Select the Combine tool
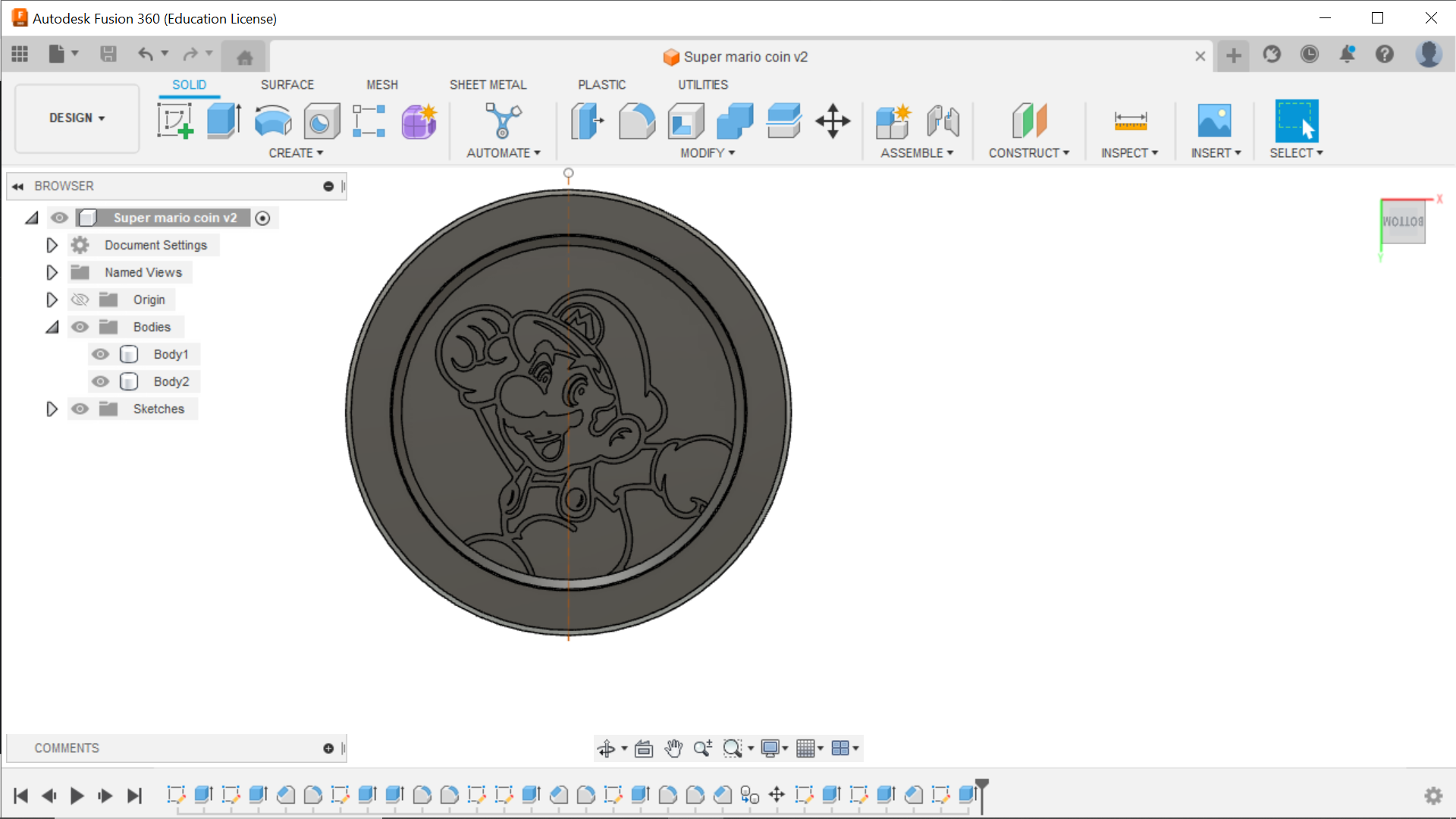The image size is (1456, 819). [x=735, y=121]
